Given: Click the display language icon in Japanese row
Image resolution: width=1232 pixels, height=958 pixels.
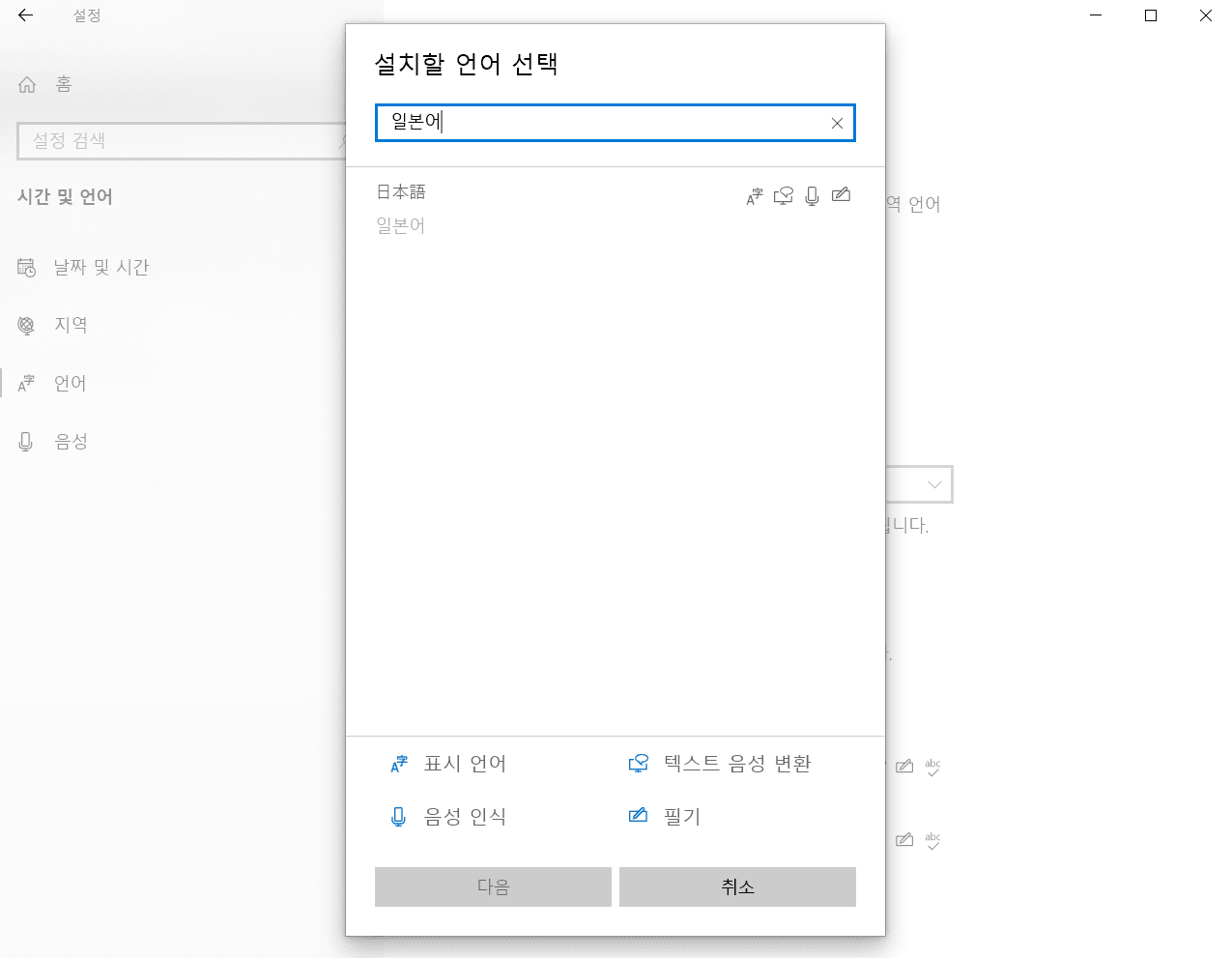Looking at the screenshot, I should [755, 196].
